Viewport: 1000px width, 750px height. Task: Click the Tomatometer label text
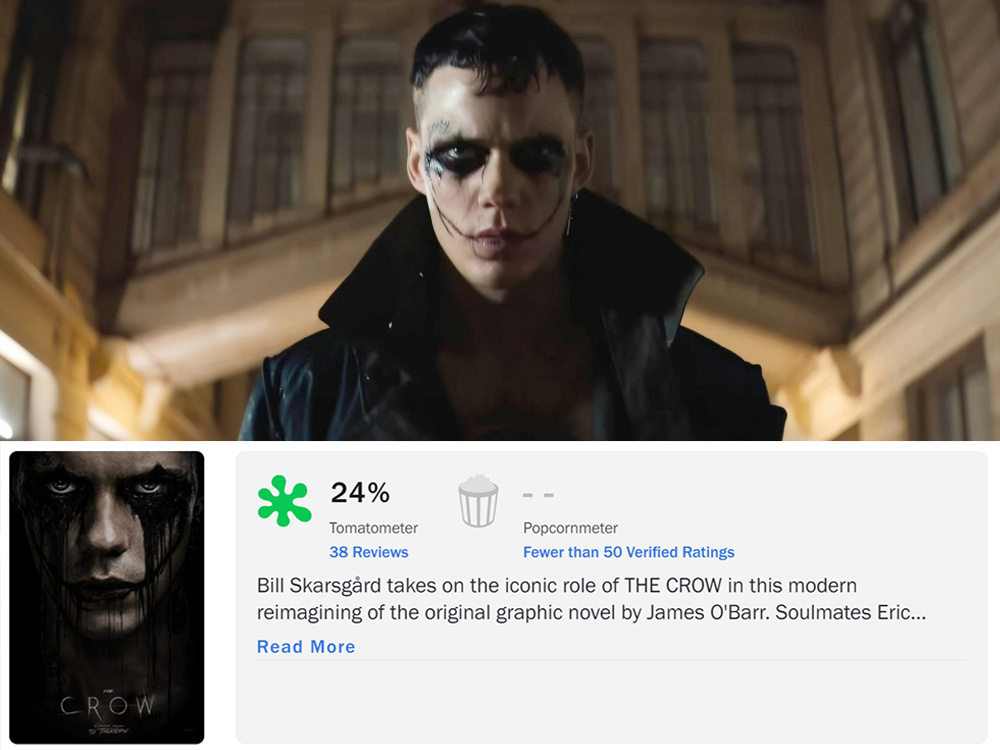pos(374,528)
